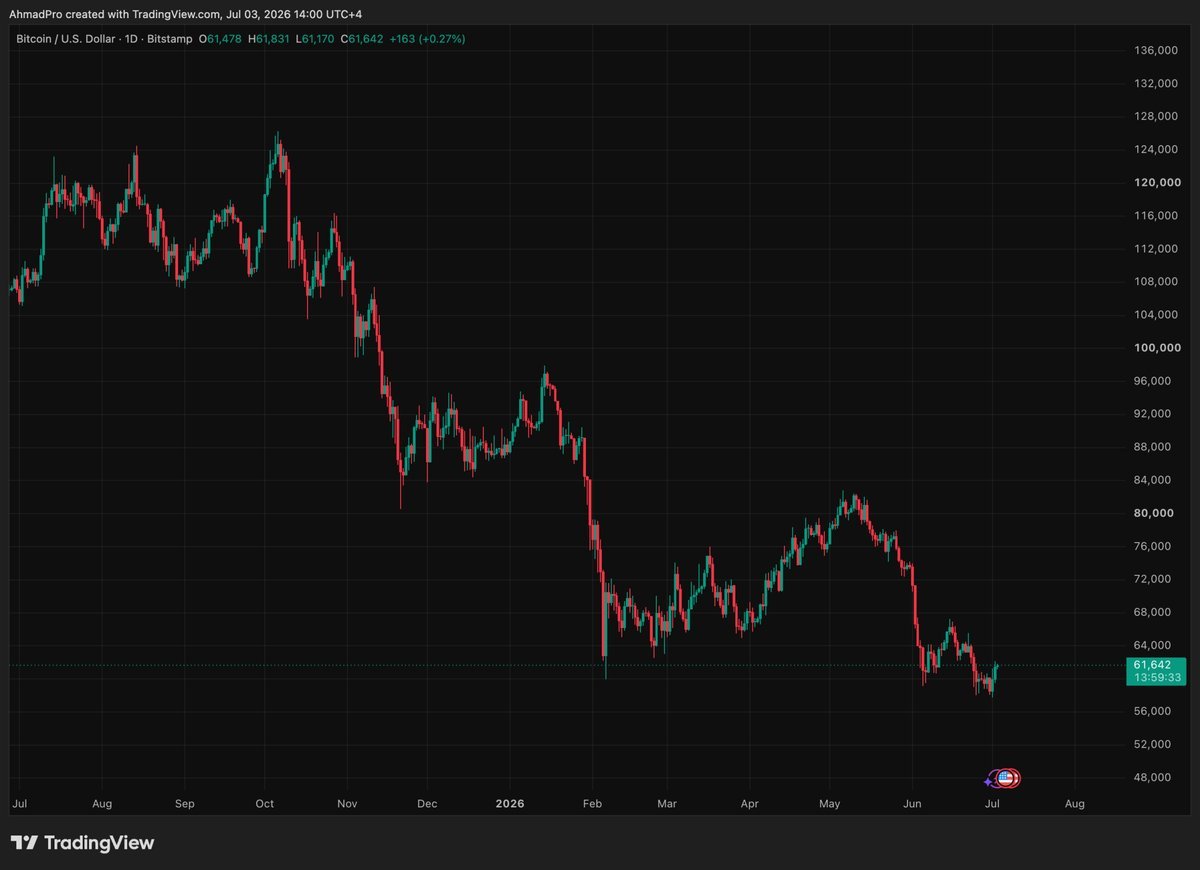This screenshot has height=870, width=1200.
Task: Click the Jun time axis label
Action: (x=912, y=803)
